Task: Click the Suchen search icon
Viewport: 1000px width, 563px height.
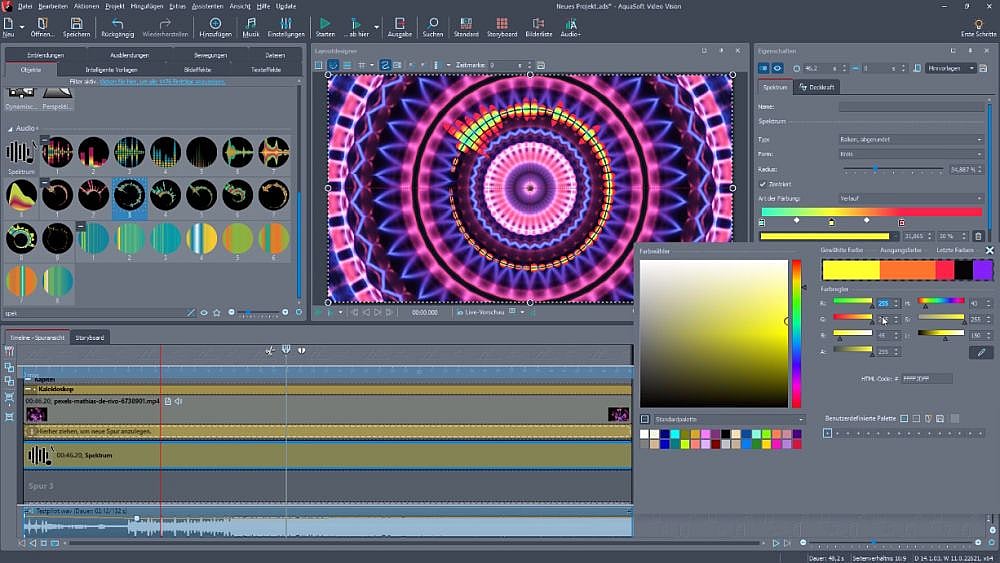Action: [432, 22]
